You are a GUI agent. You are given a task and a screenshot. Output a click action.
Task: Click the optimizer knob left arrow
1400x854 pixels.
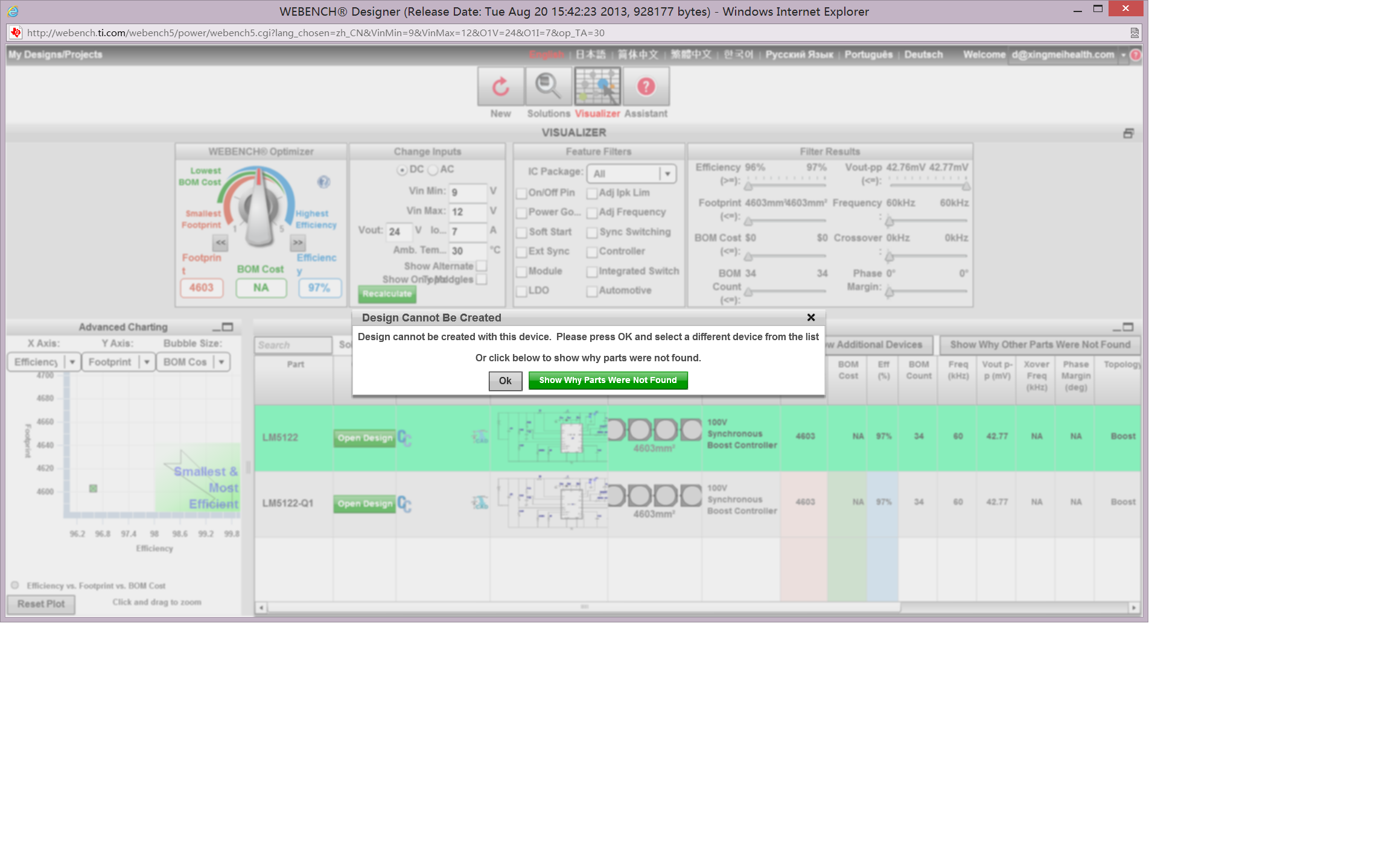220,242
